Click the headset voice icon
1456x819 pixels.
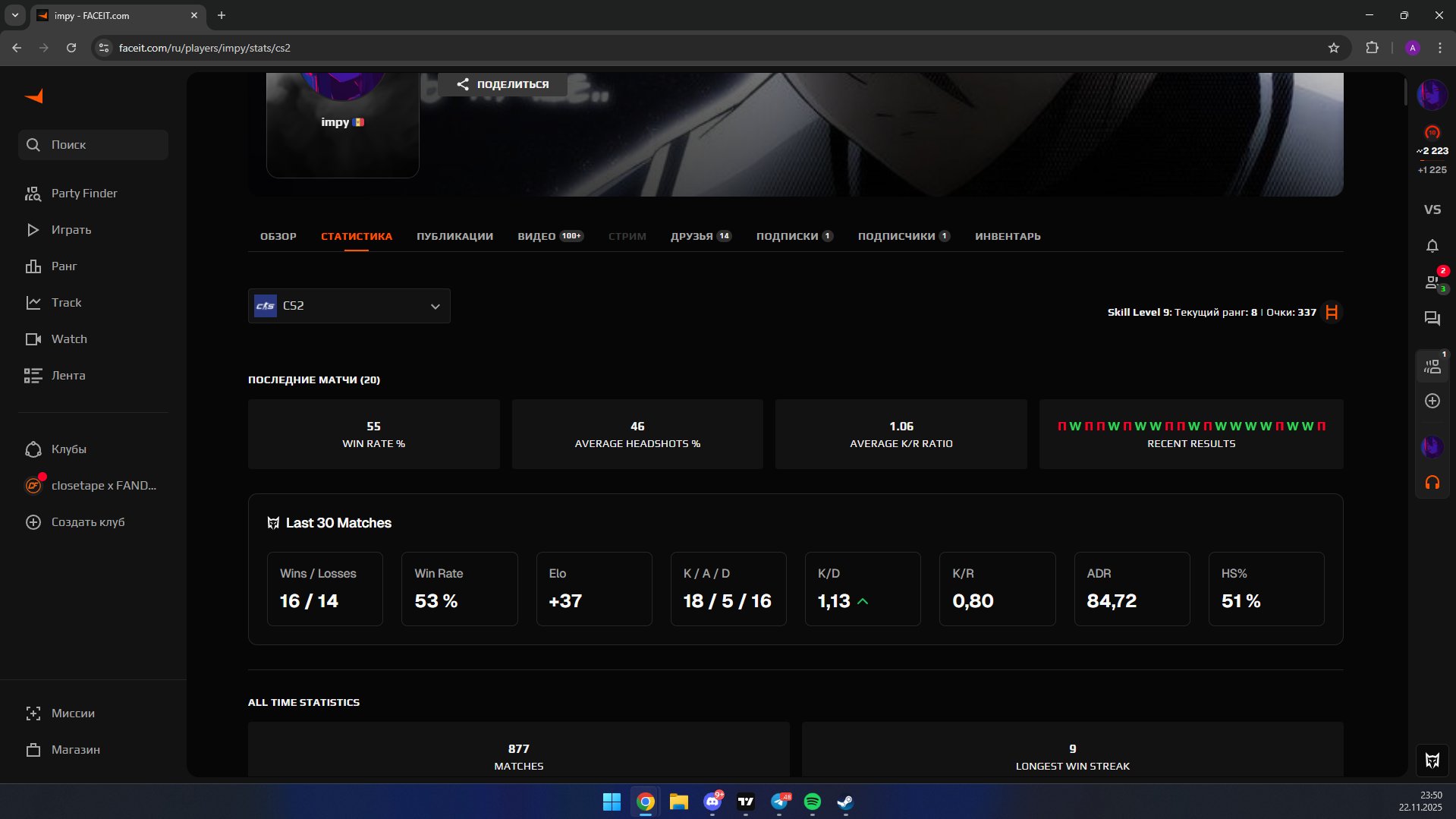click(x=1432, y=482)
